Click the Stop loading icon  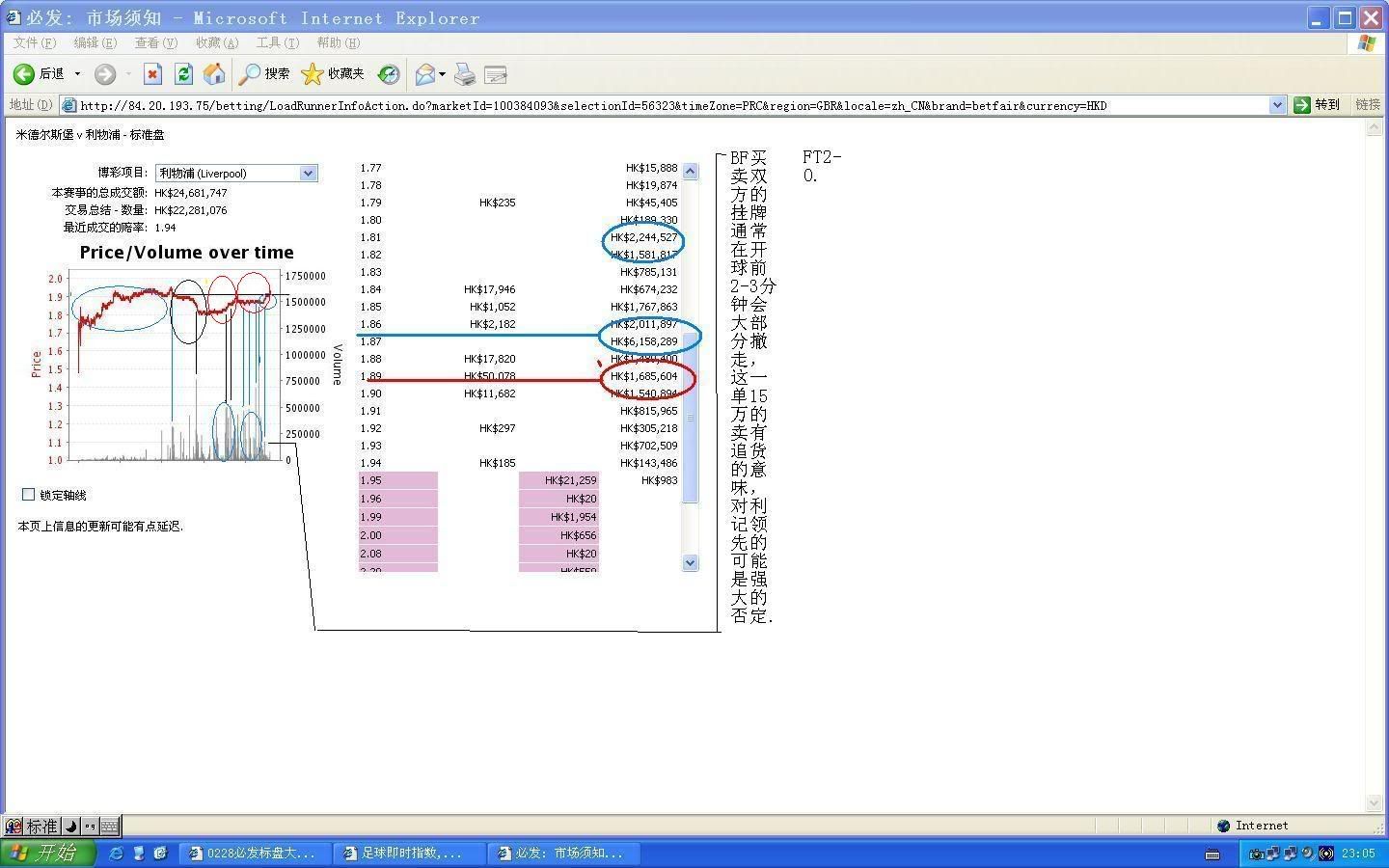pyautogui.click(x=152, y=74)
